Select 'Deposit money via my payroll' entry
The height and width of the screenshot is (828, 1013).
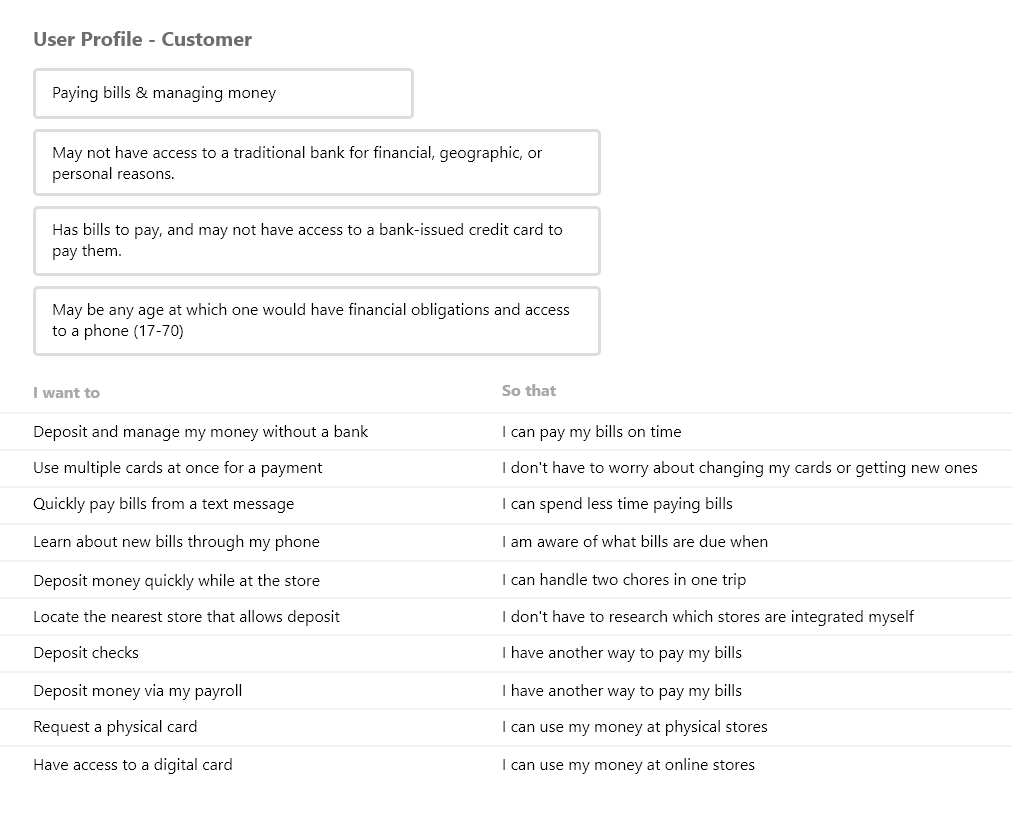click(x=138, y=691)
